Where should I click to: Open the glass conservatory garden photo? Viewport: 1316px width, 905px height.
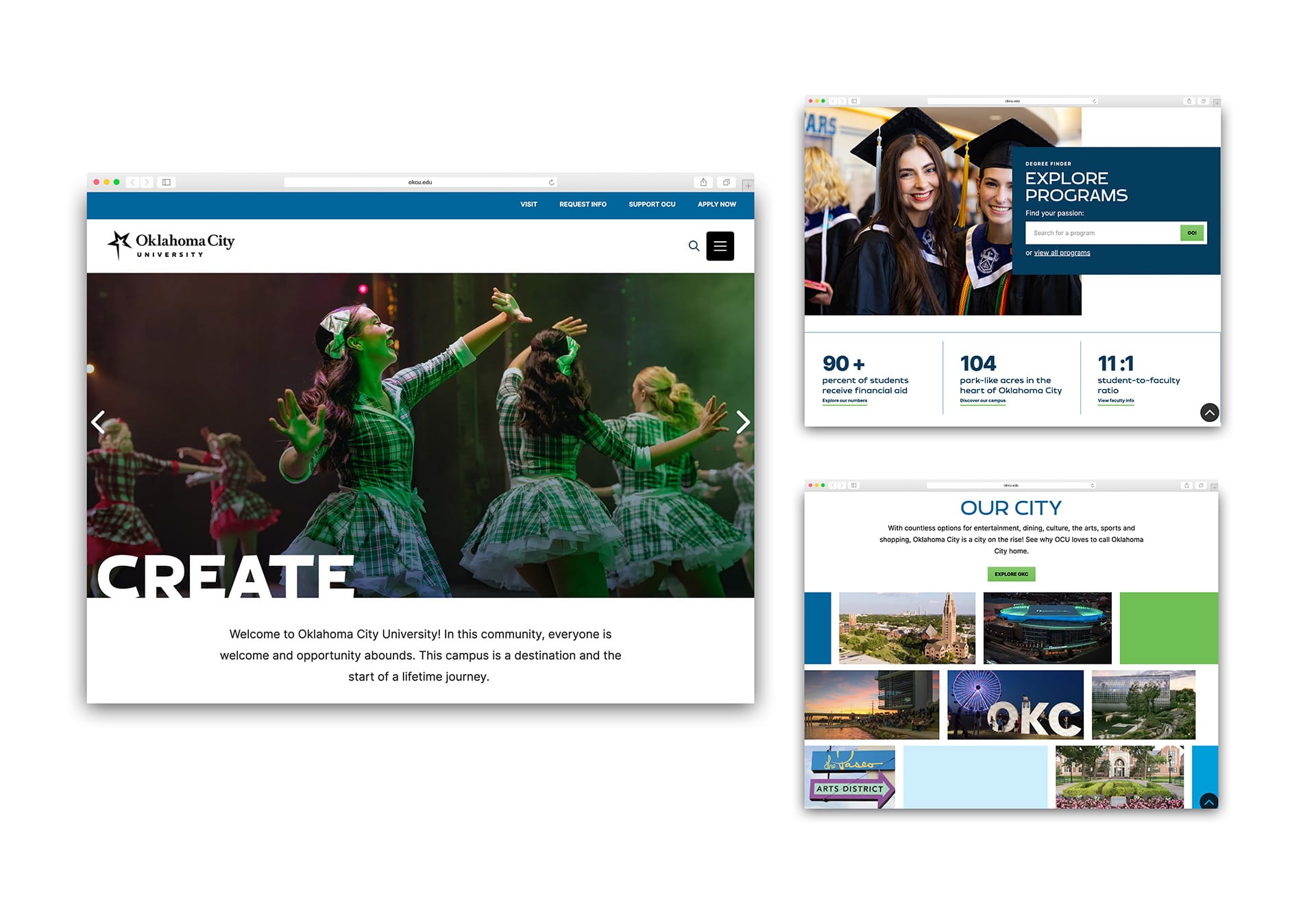[1143, 705]
